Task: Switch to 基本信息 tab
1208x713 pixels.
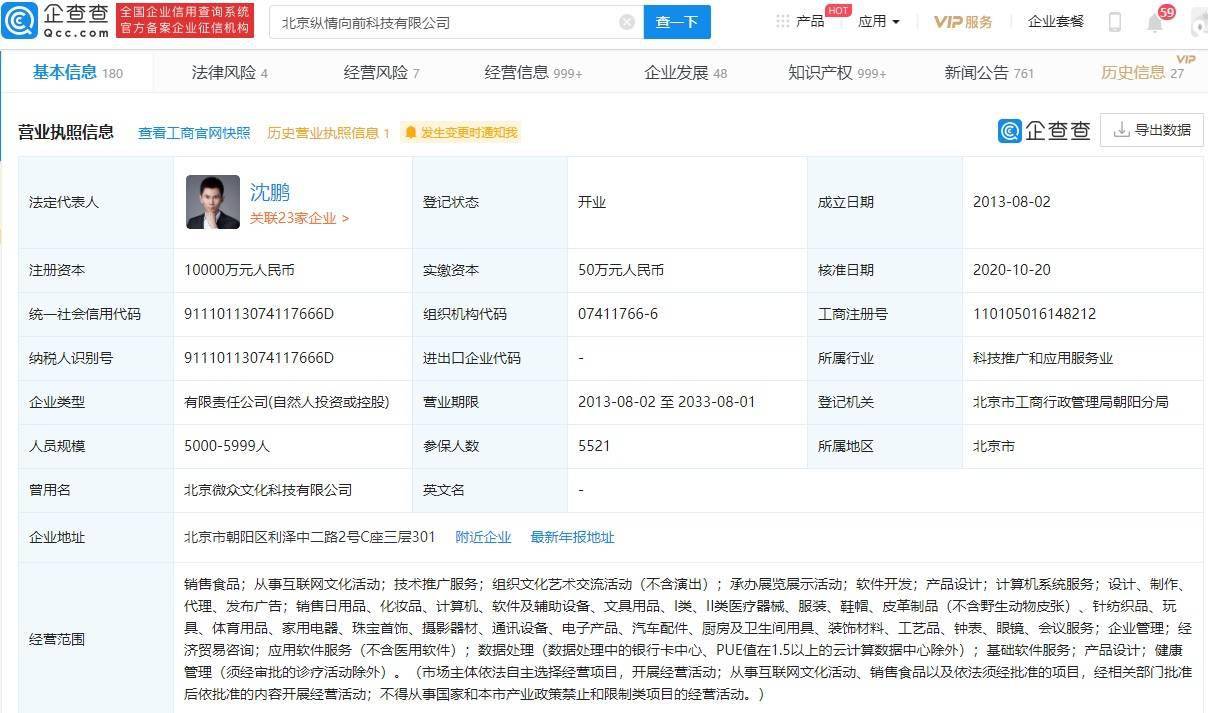Action: coord(78,72)
